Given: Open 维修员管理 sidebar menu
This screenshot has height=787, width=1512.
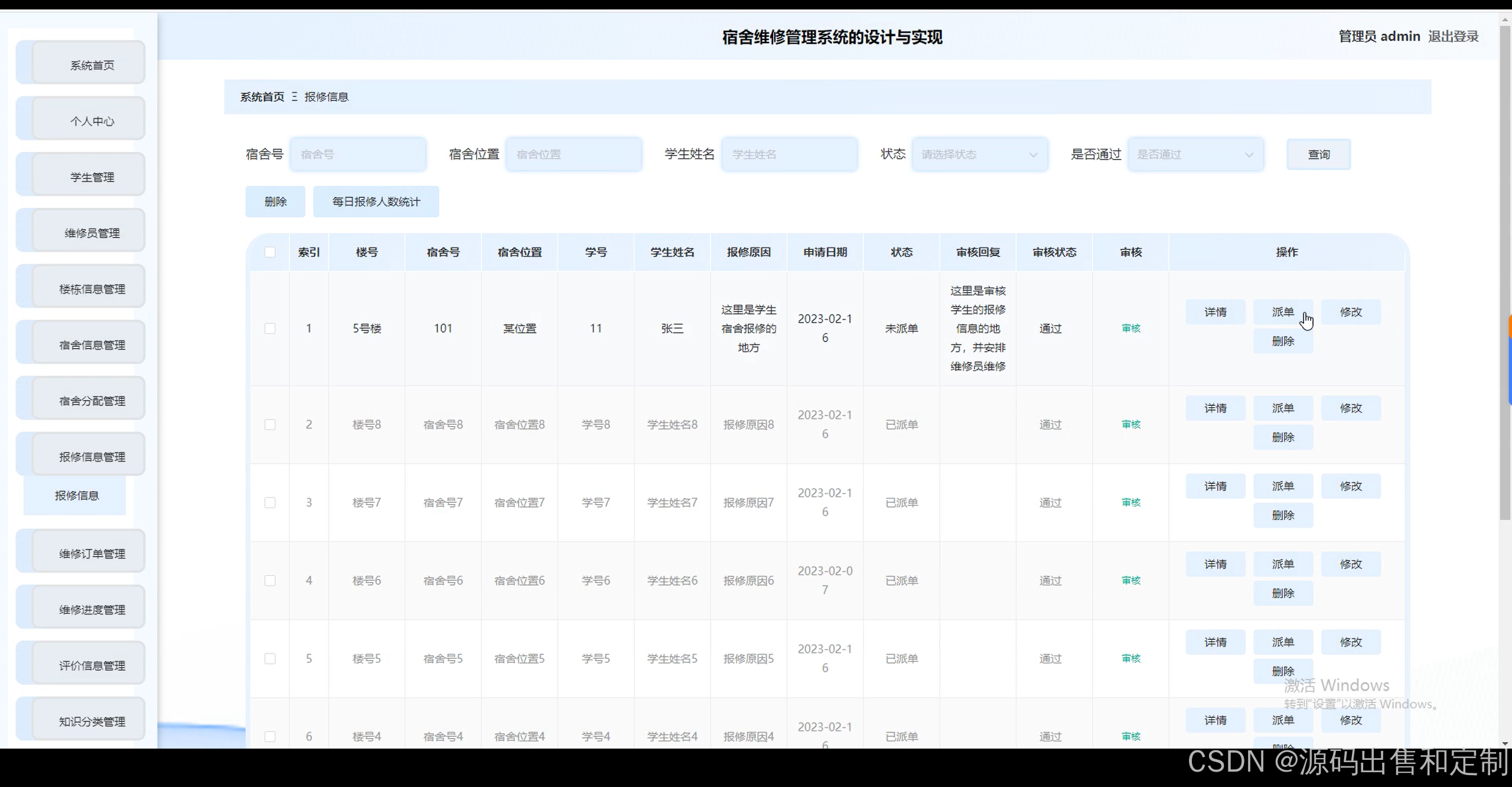Looking at the screenshot, I should coord(92,233).
